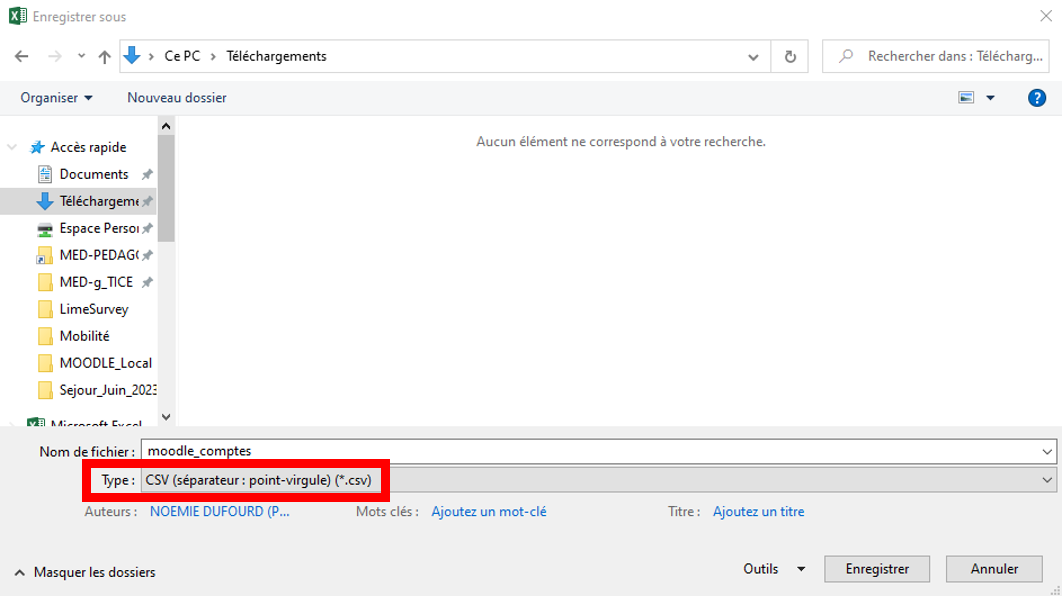Open help with the blue question mark
1063x600 pixels.
point(1037,98)
